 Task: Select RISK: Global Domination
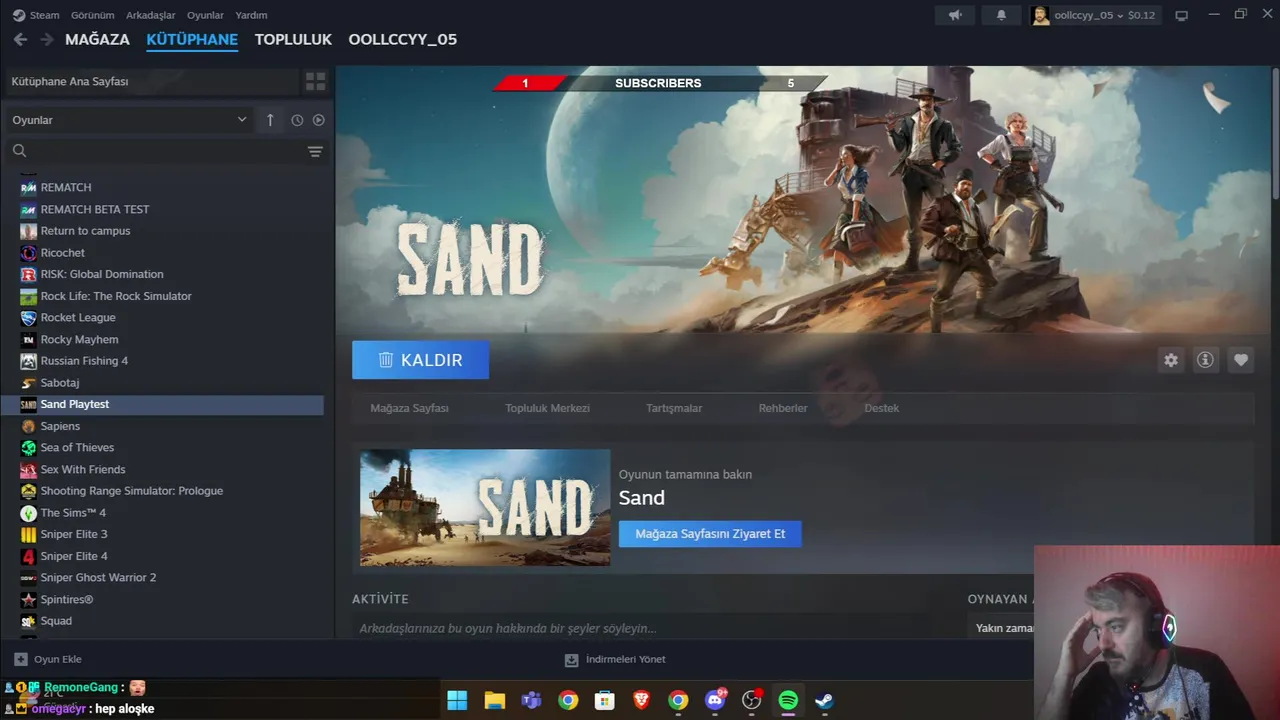[102, 274]
